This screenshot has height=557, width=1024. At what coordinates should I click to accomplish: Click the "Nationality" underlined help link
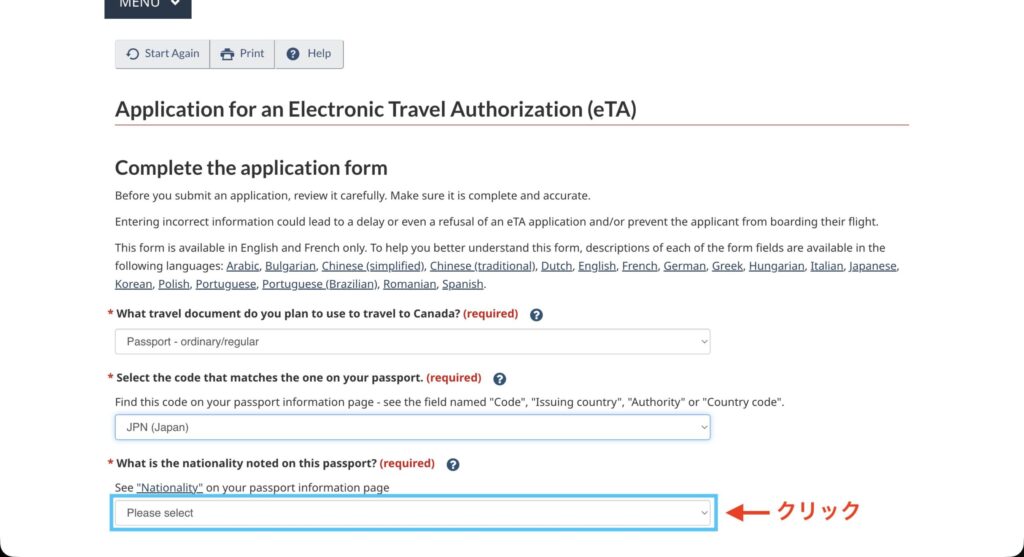[170, 487]
